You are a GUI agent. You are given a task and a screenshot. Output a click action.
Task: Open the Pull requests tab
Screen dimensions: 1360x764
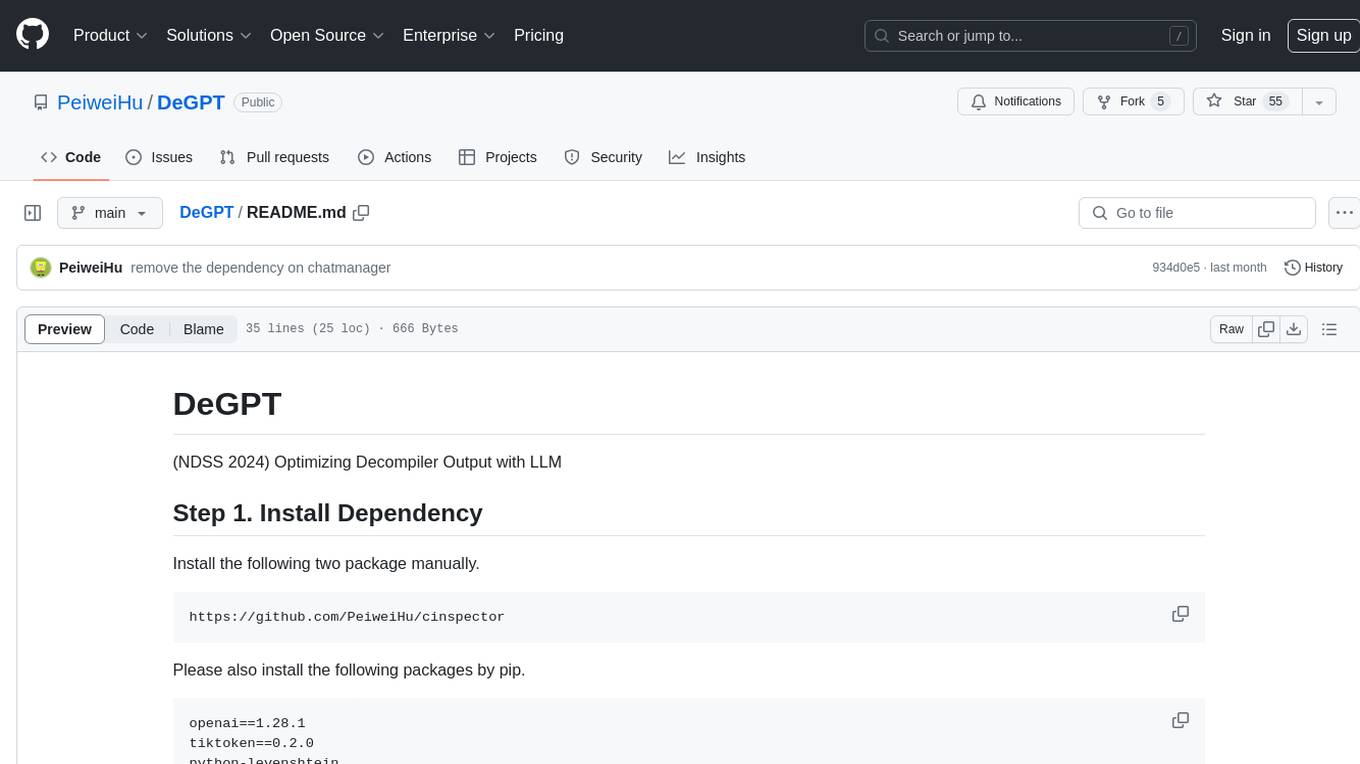click(x=274, y=157)
